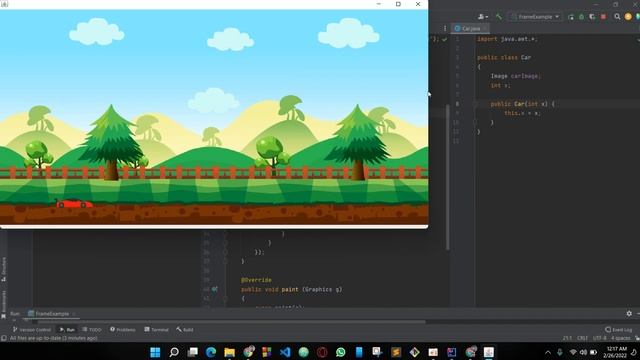Click the red car in the game window

(74, 203)
